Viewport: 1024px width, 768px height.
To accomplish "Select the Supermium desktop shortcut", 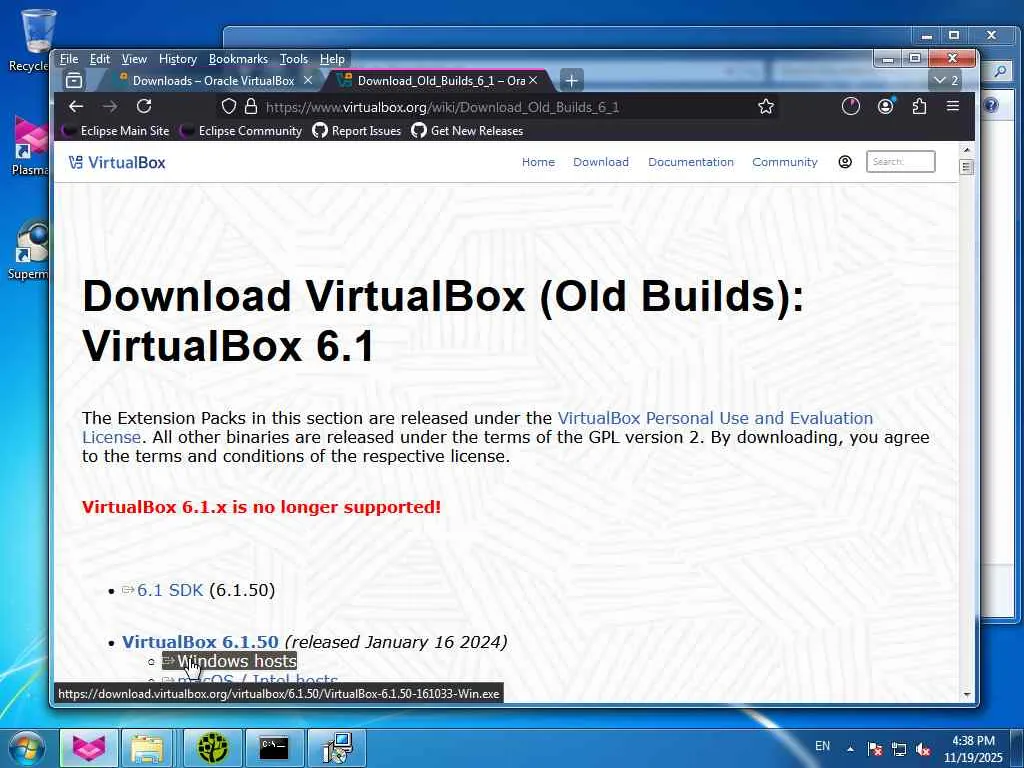I will [x=30, y=250].
